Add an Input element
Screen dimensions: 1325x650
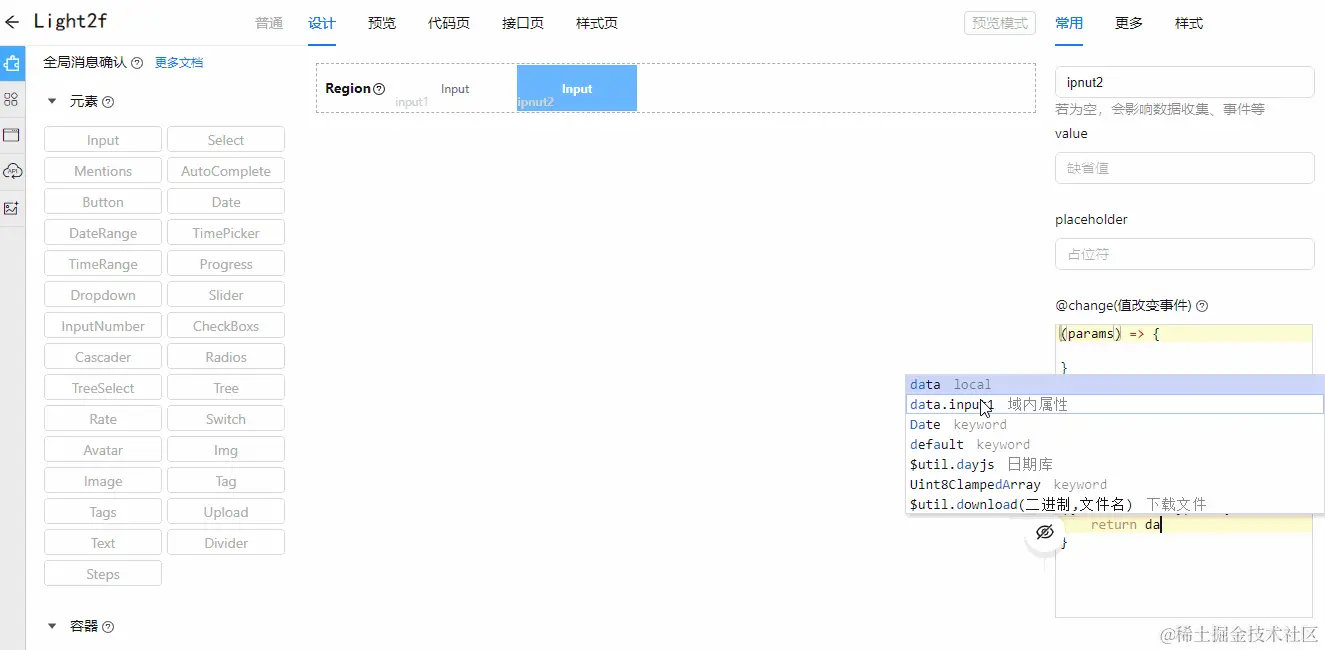tap(103, 140)
